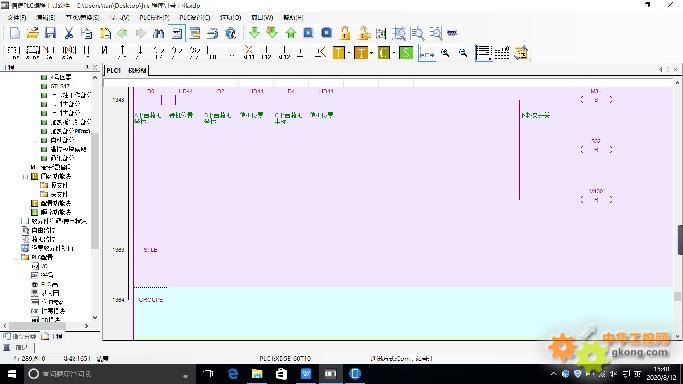The height and width of the screenshot is (384, 683).
Task: Click the green C counter block icon
Action: 383,53
